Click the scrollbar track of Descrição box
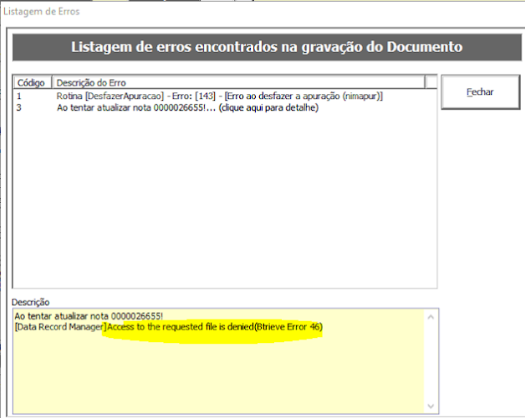The image size is (525, 418). click(431, 362)
